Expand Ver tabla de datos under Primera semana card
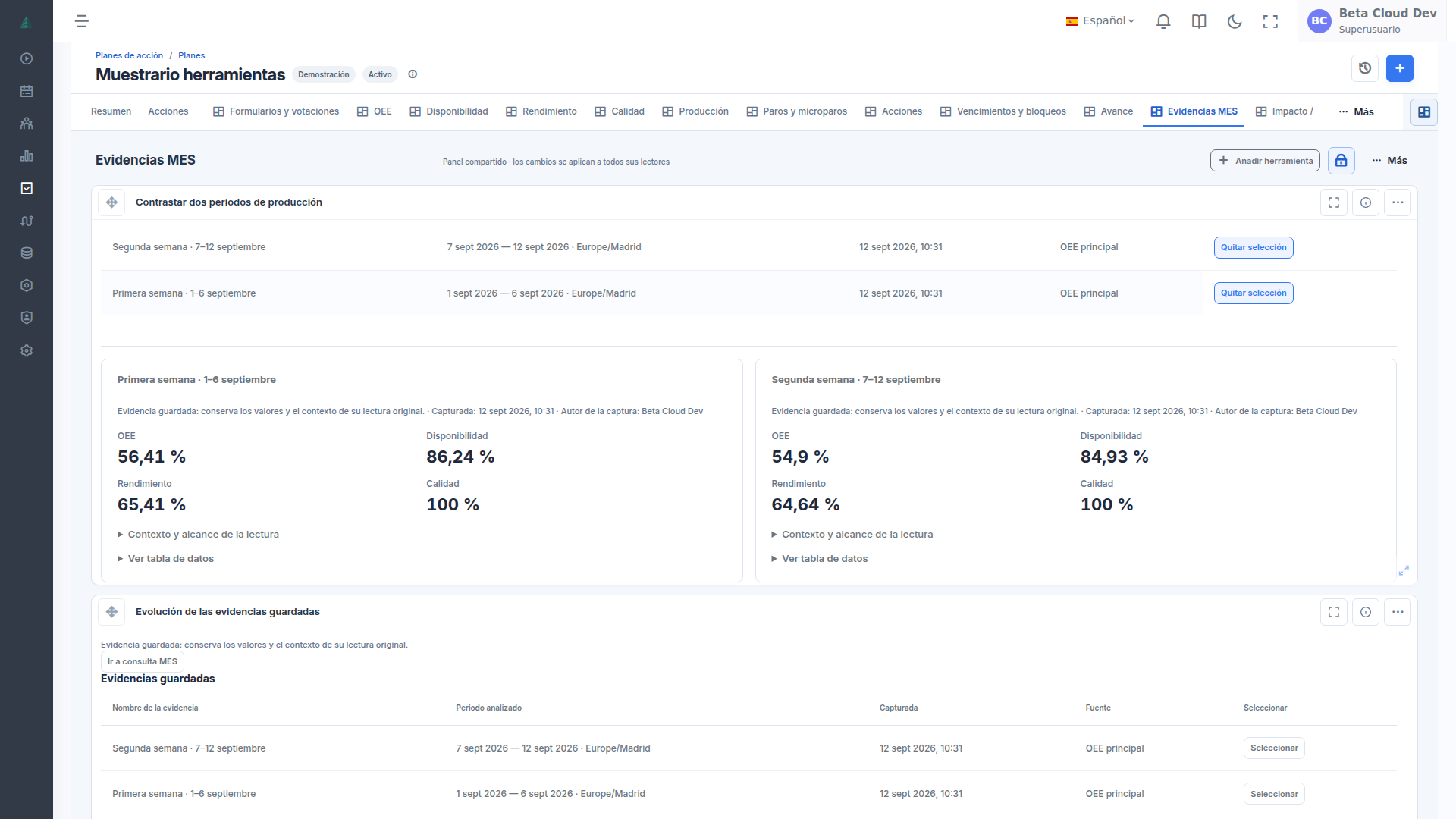The height and width of the screenshot is (819, 1456). [x=166, y=559]
